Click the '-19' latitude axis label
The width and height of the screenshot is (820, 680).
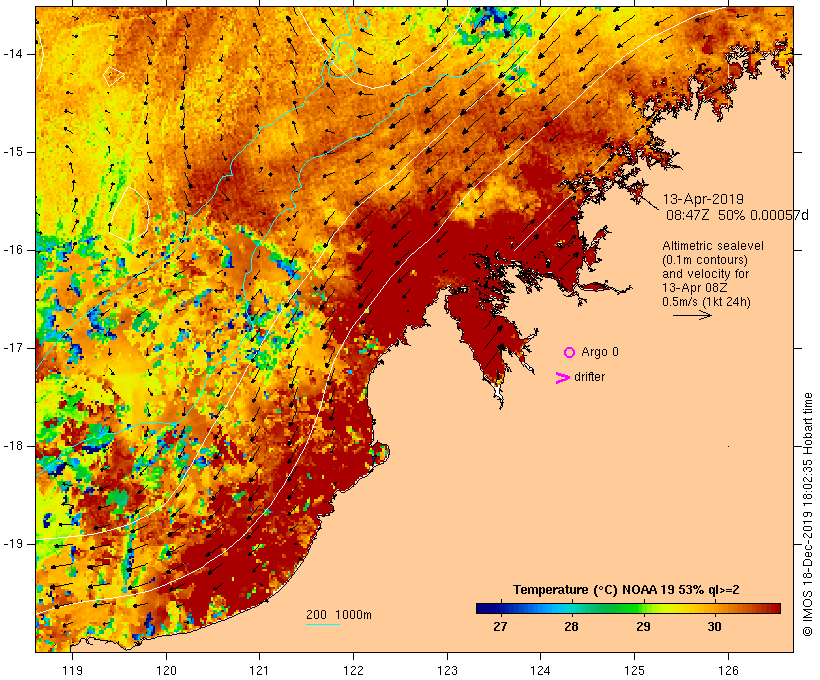point(13,544)
